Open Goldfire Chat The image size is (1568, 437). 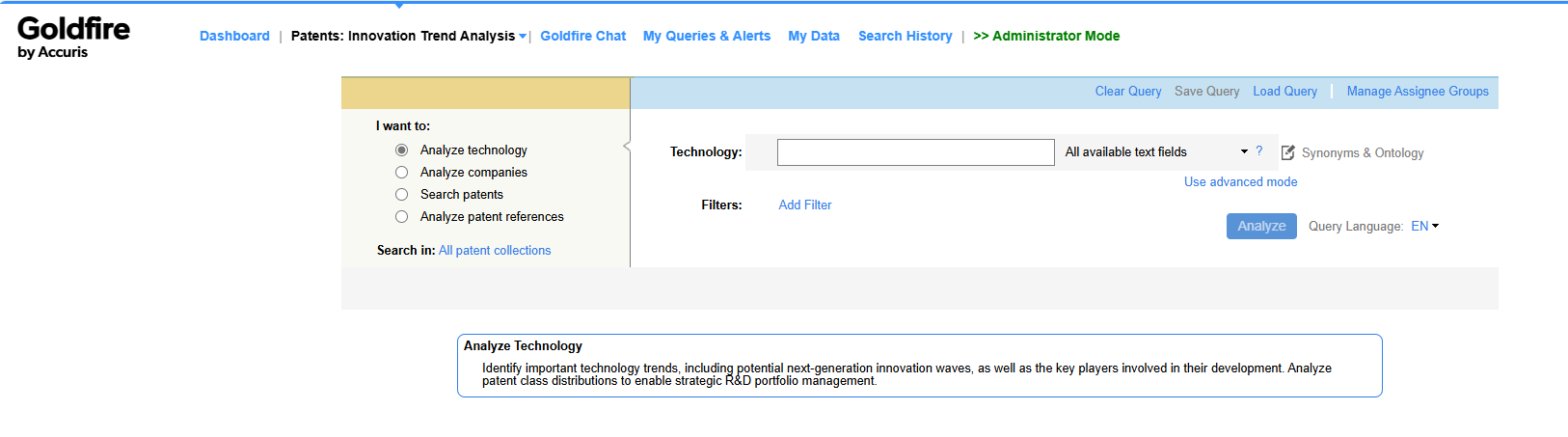(x=582, y=37)
